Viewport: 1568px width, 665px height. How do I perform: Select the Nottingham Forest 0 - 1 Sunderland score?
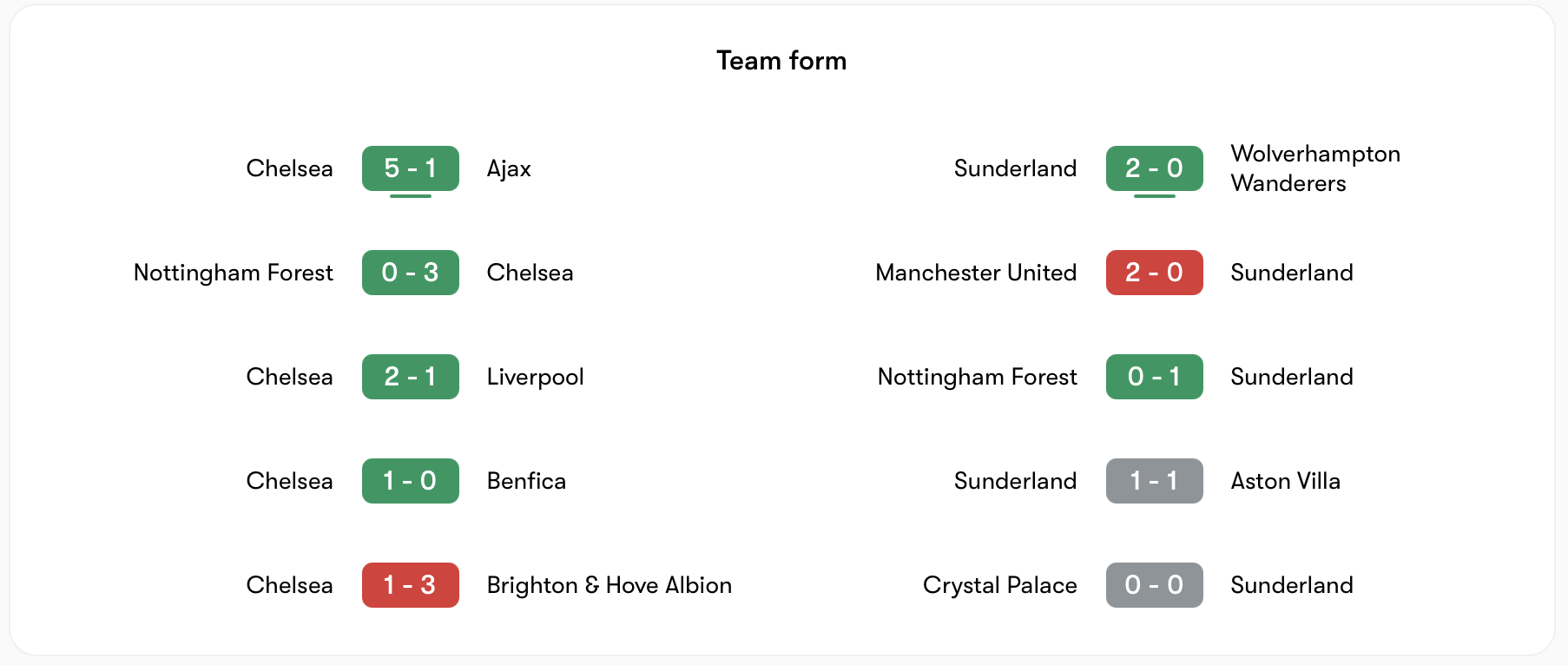[x=1154, y=377]
